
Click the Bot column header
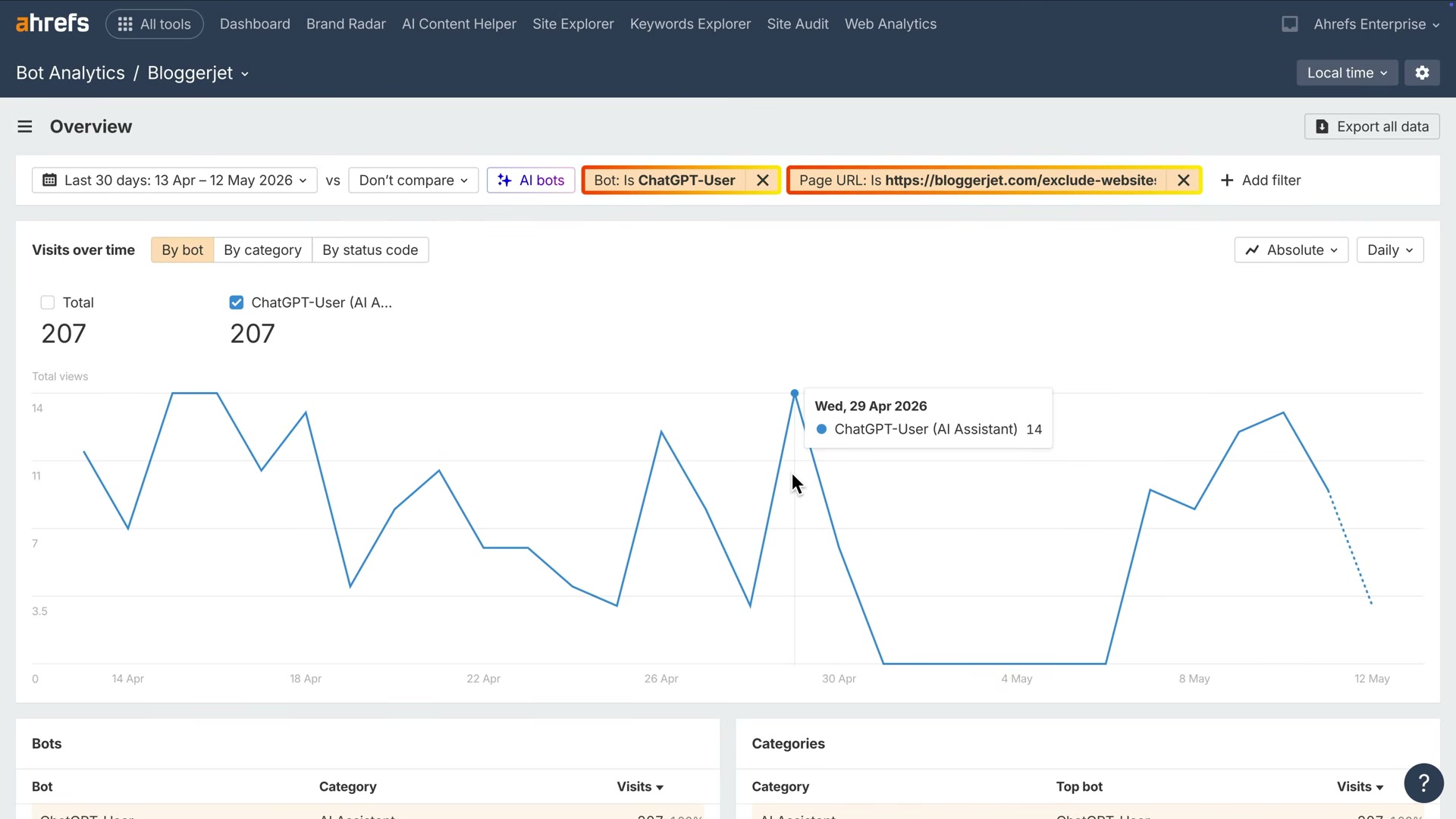42,787
